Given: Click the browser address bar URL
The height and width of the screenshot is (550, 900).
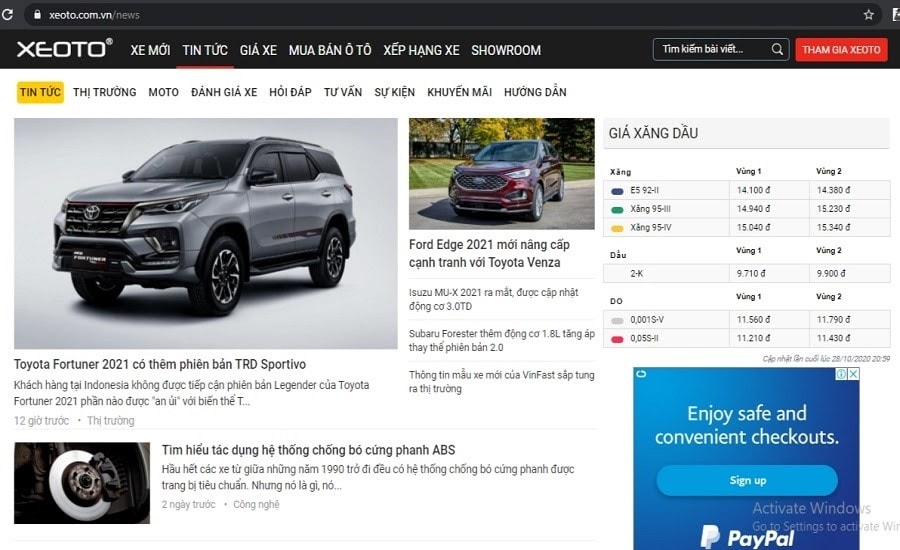Looking at the screenshot, I should coord(94,15).
